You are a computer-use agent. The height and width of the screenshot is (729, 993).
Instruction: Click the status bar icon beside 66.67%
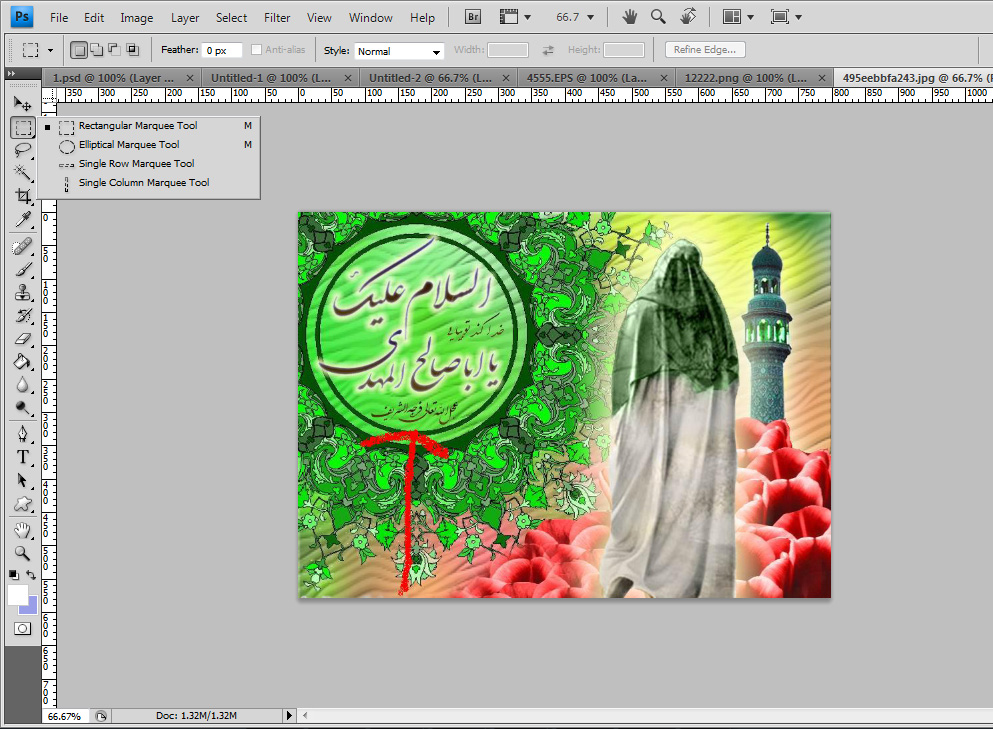[101, 716]
